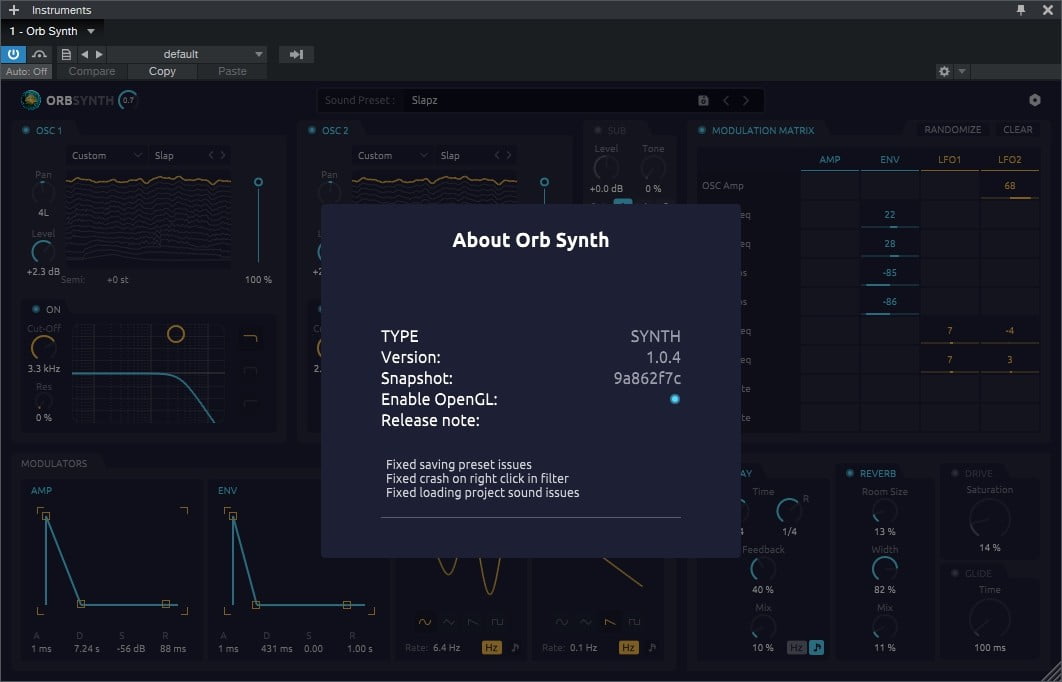This screenshot has width=1062, height=682.
Task: Toggle DRIVE enable dot
Action: 955,473
